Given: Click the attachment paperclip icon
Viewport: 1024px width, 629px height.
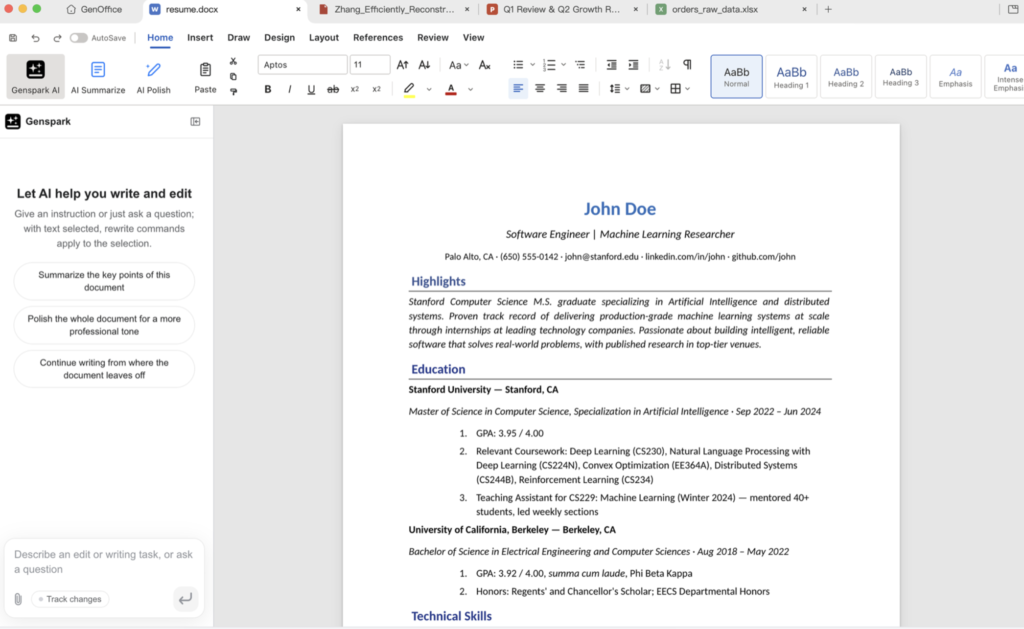Looking at the screenshot, I should tap(18, 599).
